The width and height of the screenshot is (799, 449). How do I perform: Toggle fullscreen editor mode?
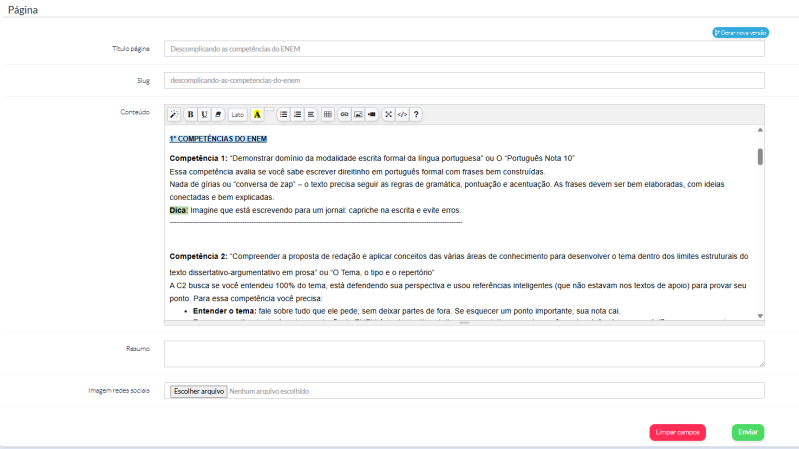click(388, 115)
